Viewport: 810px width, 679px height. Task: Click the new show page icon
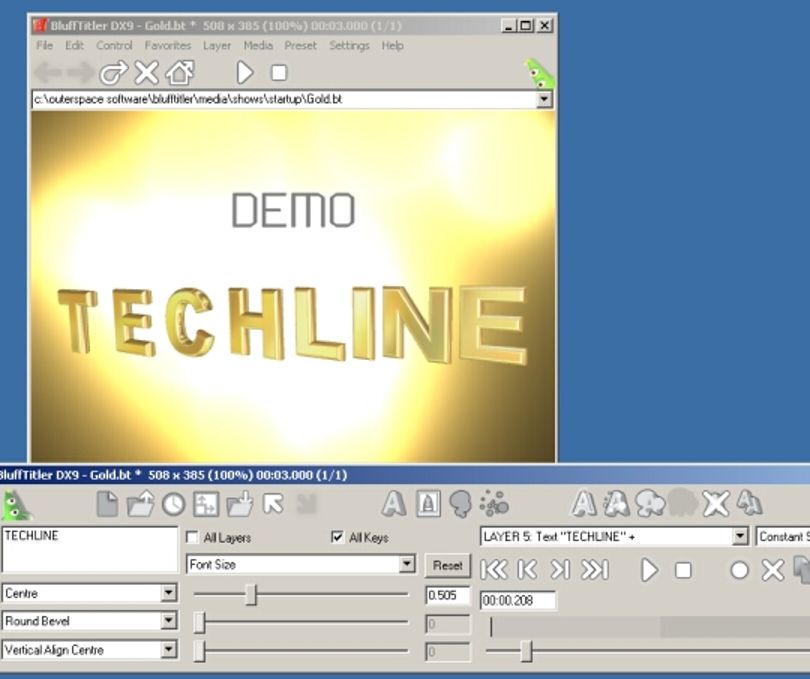pos(107,504)
